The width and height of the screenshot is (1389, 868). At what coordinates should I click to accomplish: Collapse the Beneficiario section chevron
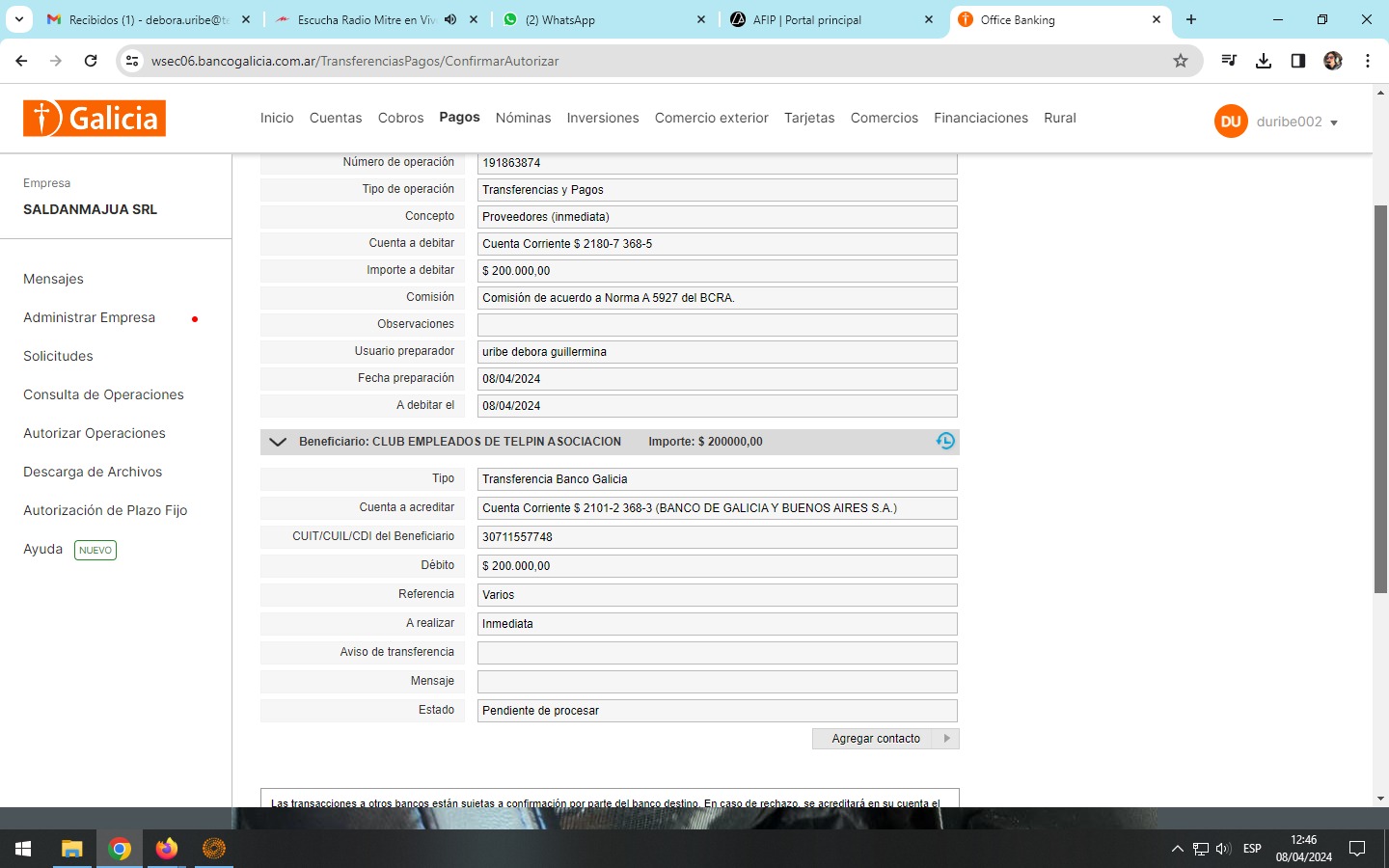point(278,442)
